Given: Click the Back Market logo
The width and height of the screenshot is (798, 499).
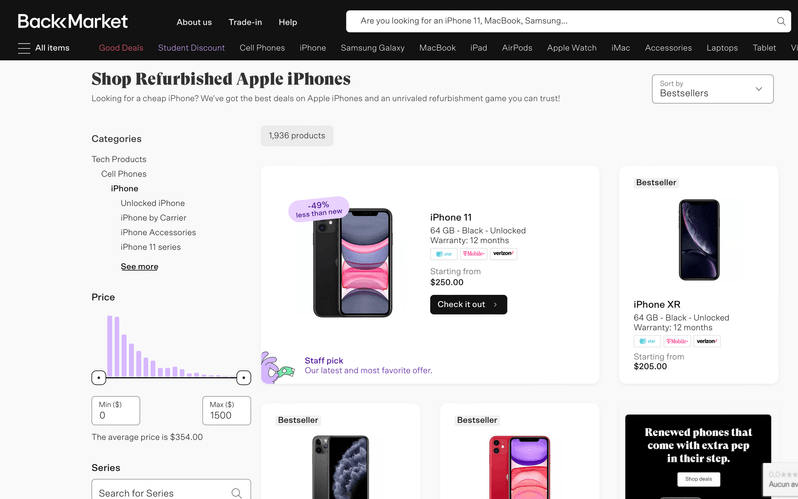Looking at the screenshot, I should point(72,21).
